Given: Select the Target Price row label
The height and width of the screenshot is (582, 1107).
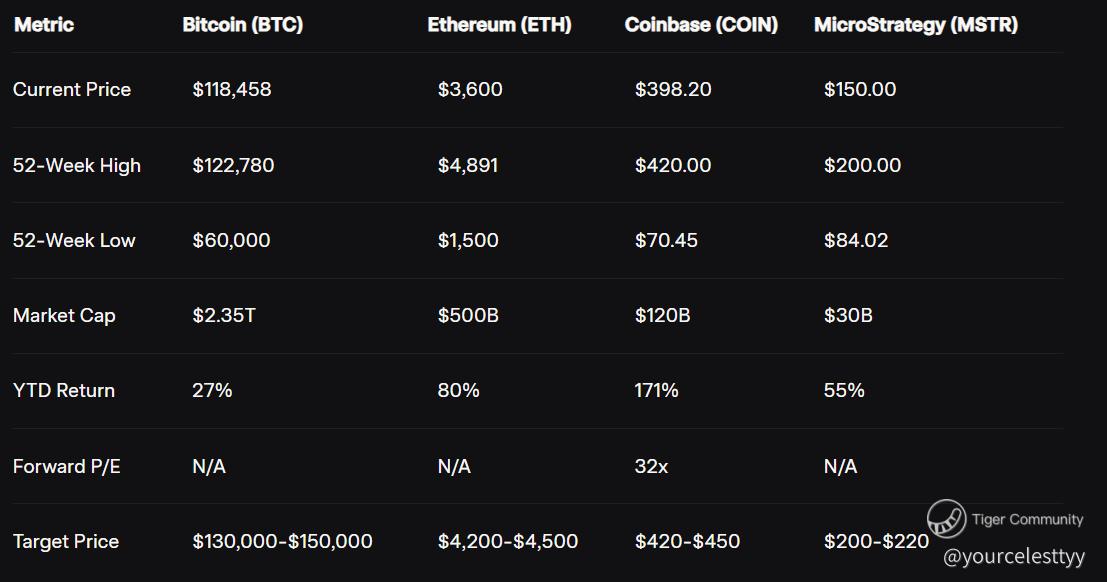Looking at the screenshot, I should click(x=66, y=542).
